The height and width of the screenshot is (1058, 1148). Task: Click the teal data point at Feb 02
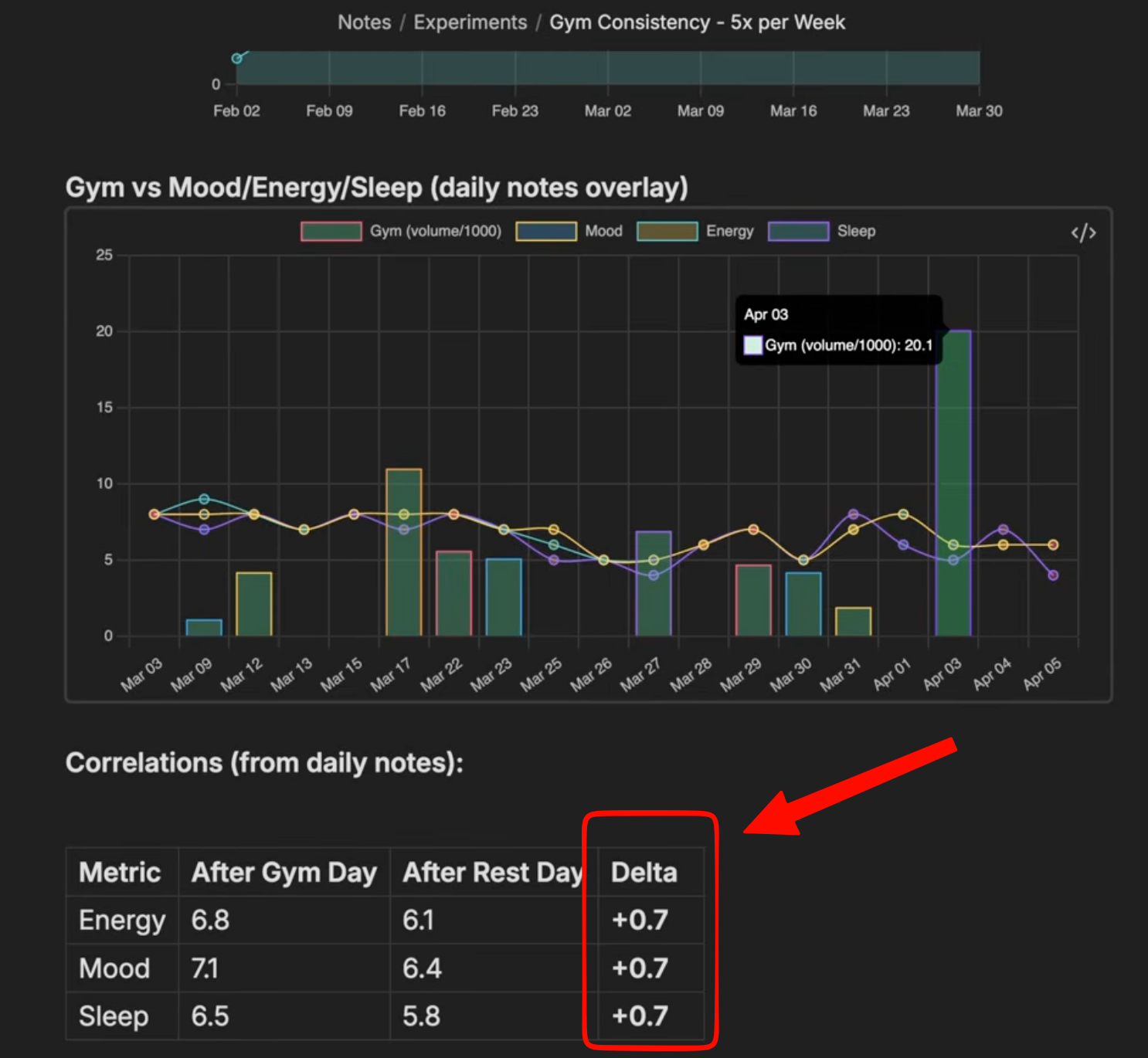[237, 59]
